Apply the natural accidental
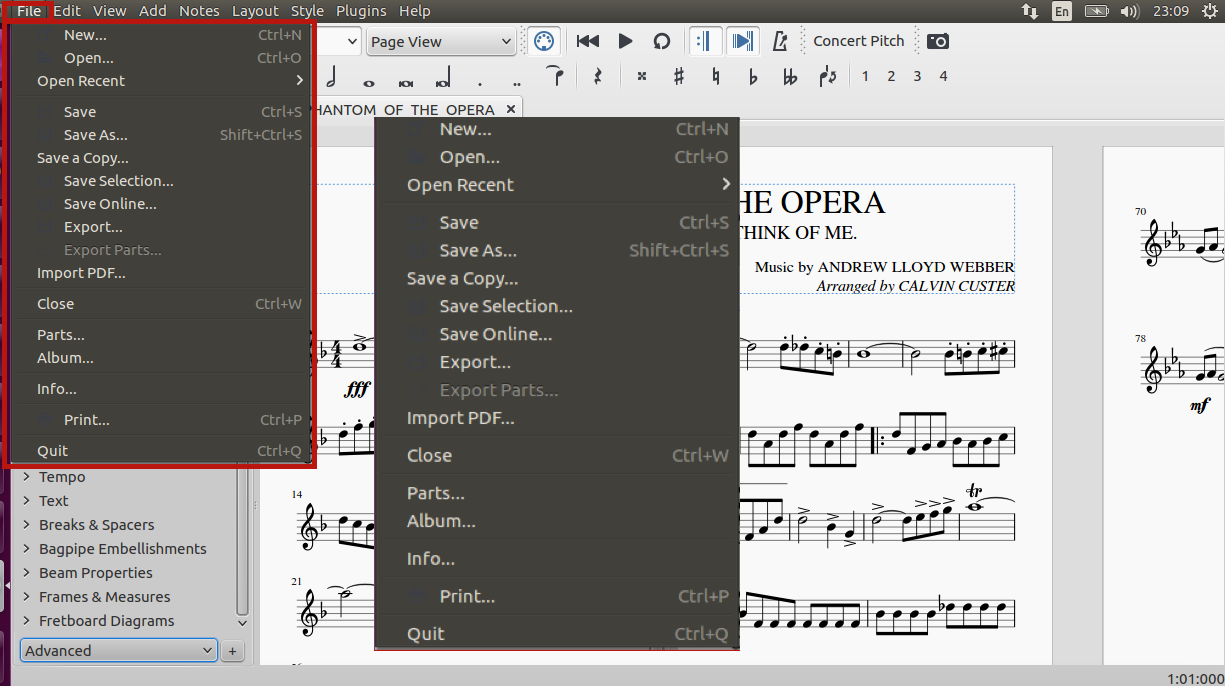 (716, 77)
